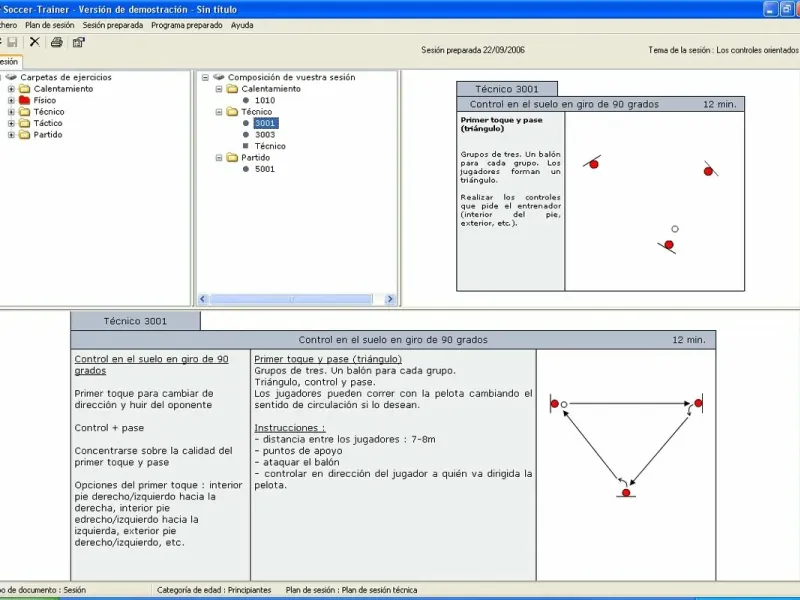Collapse Partido in session composition
800x600 pixels.
click(x=219, y=158)
